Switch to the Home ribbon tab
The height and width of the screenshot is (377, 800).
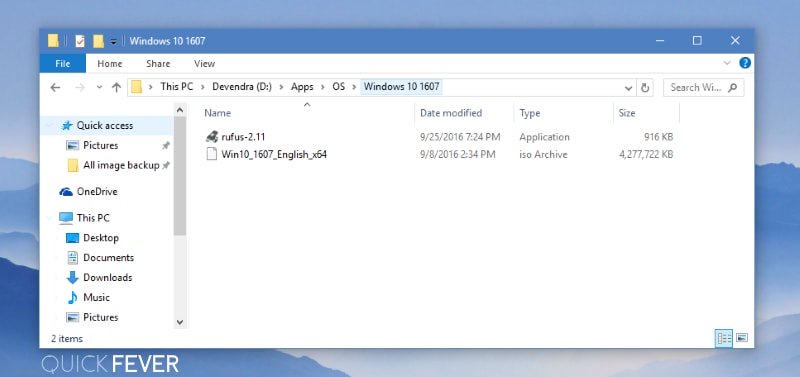tap(110, 64)
